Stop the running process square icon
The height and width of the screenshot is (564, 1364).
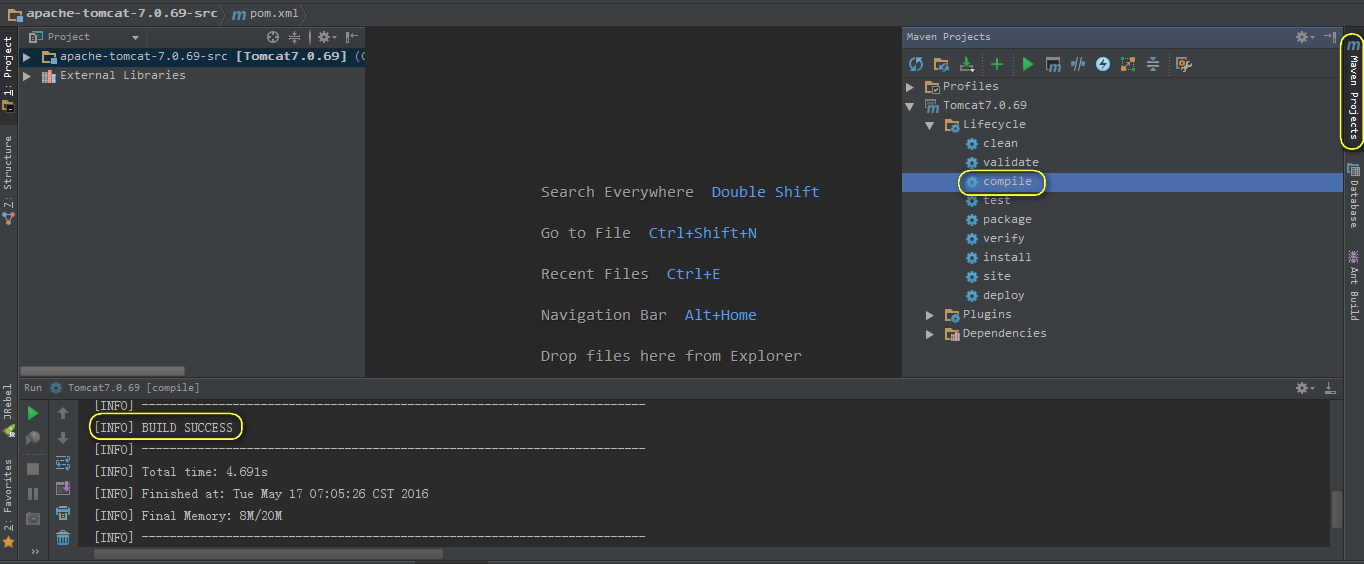[33, 468]
